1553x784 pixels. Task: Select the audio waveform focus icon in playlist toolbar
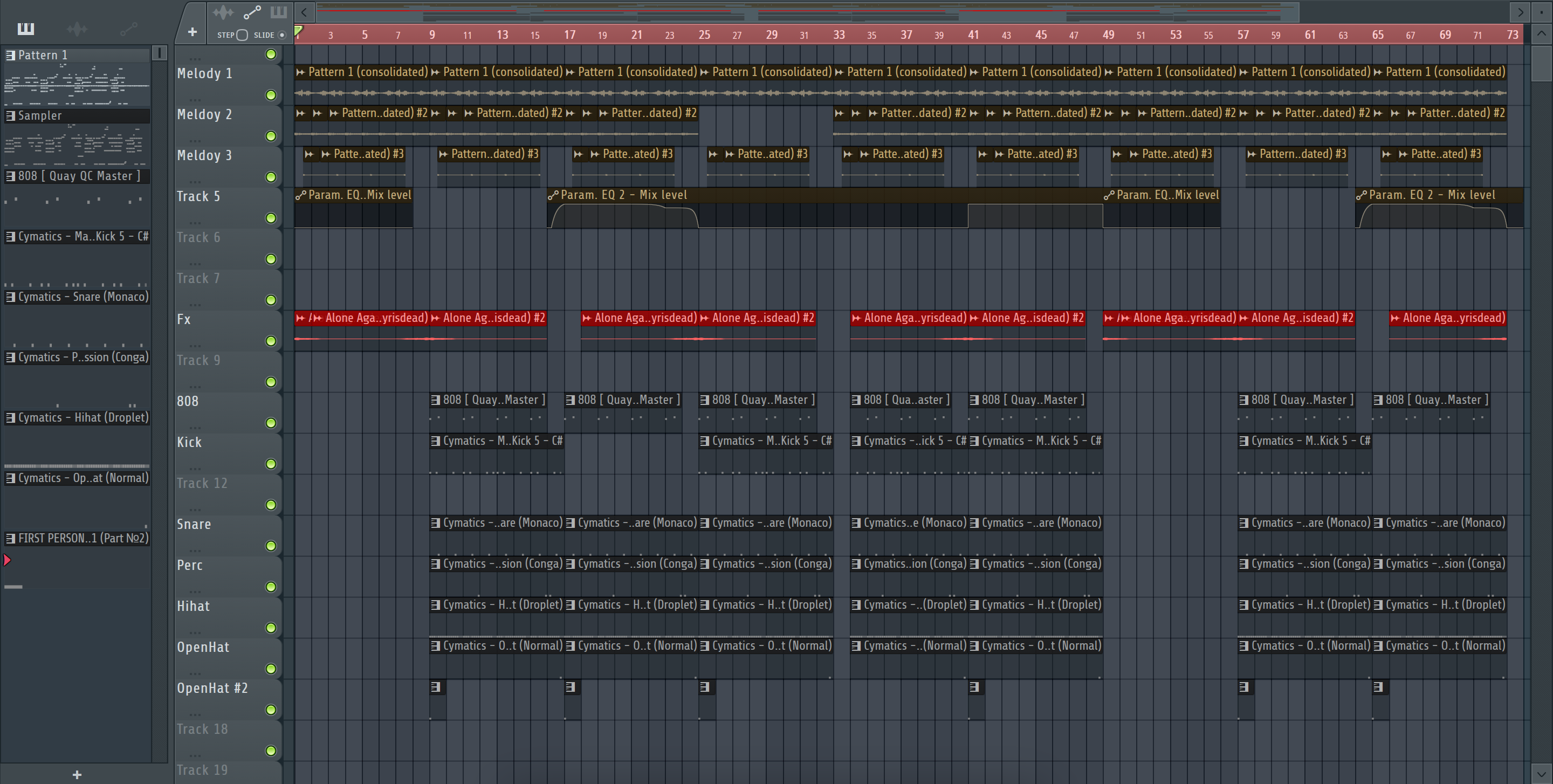pos(223,12)
